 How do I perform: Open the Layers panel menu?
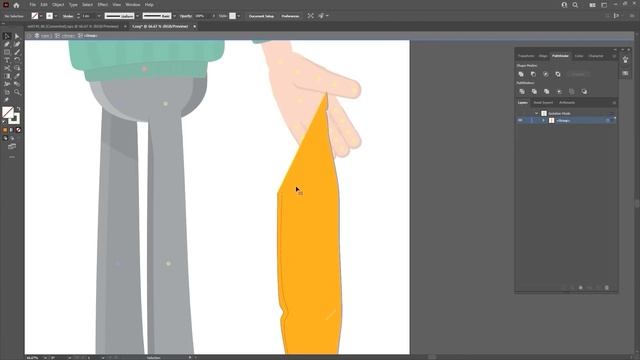click(613, 102)
